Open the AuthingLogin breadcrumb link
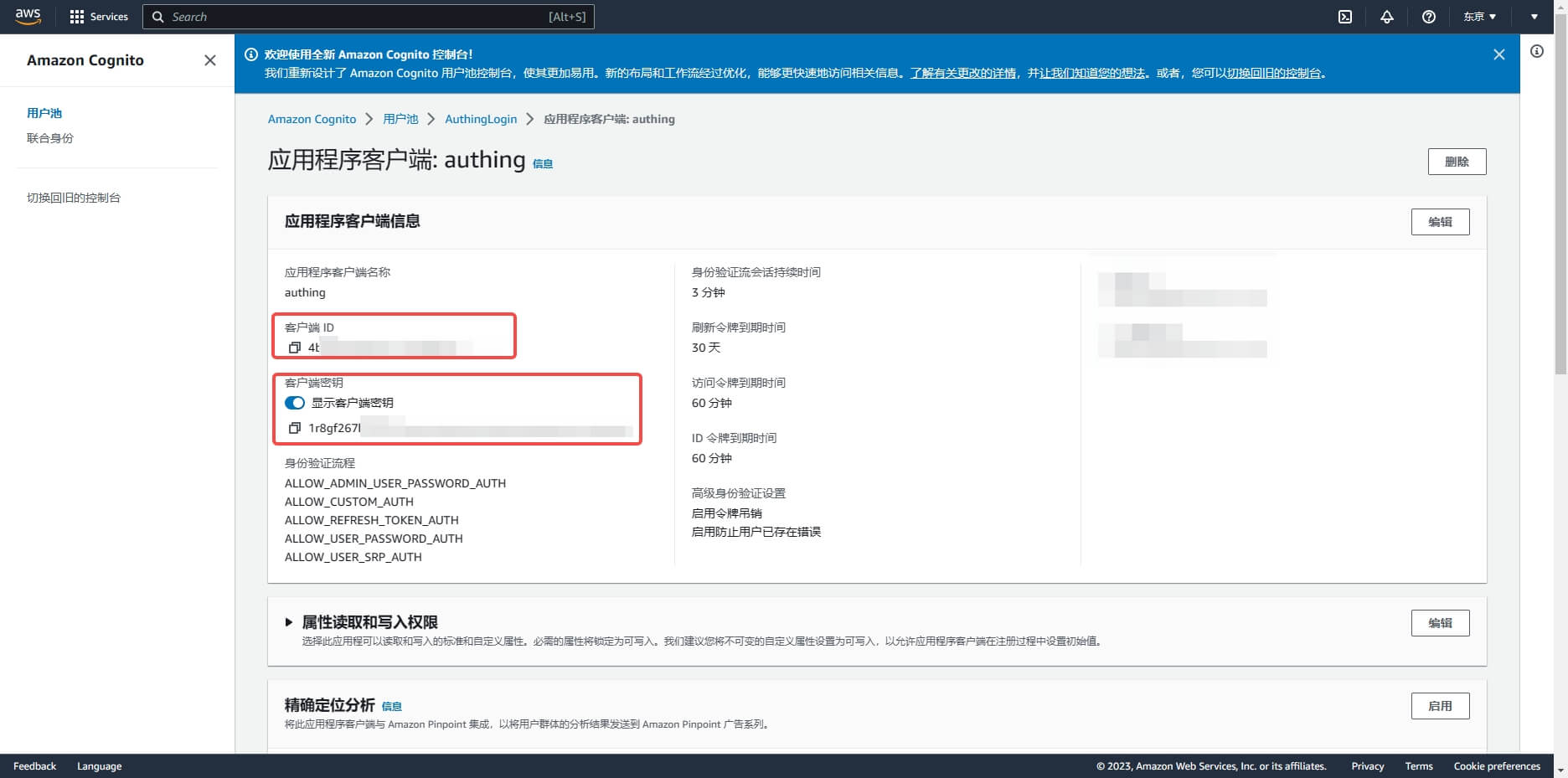The image size is (1568, 778). tap(481, 119)
